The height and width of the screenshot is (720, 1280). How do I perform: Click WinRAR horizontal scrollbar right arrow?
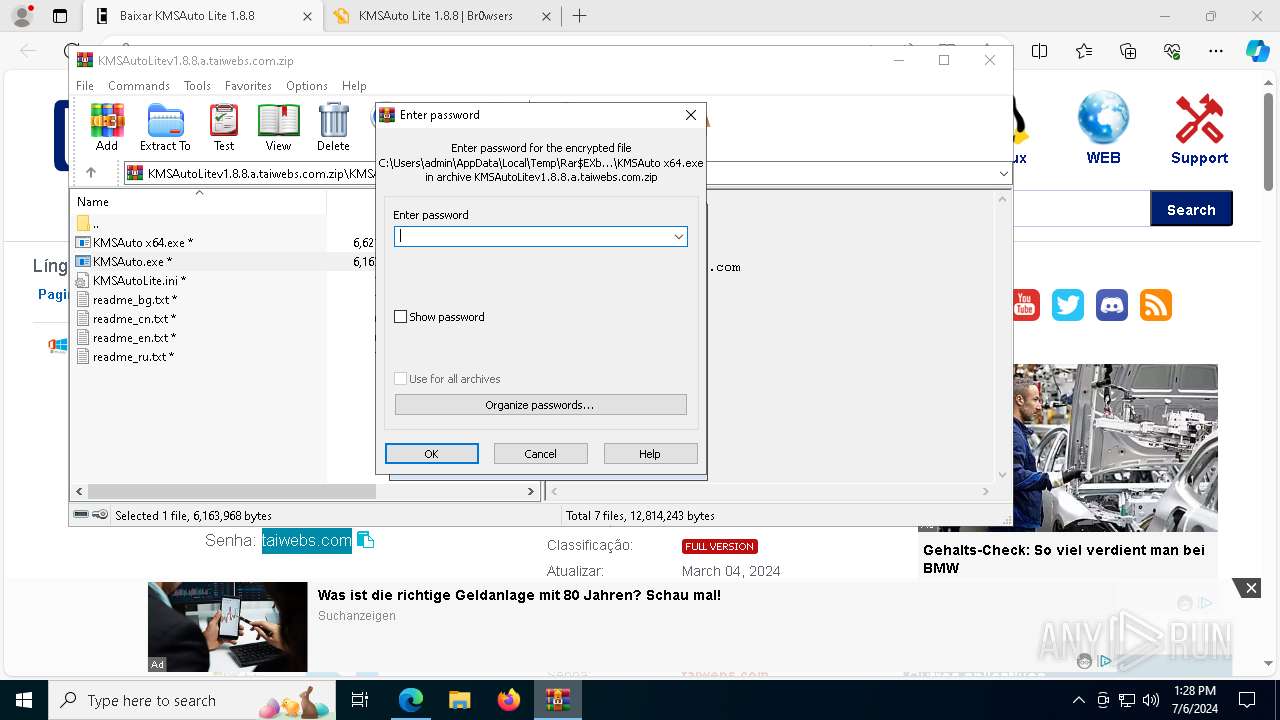(531, 492)
